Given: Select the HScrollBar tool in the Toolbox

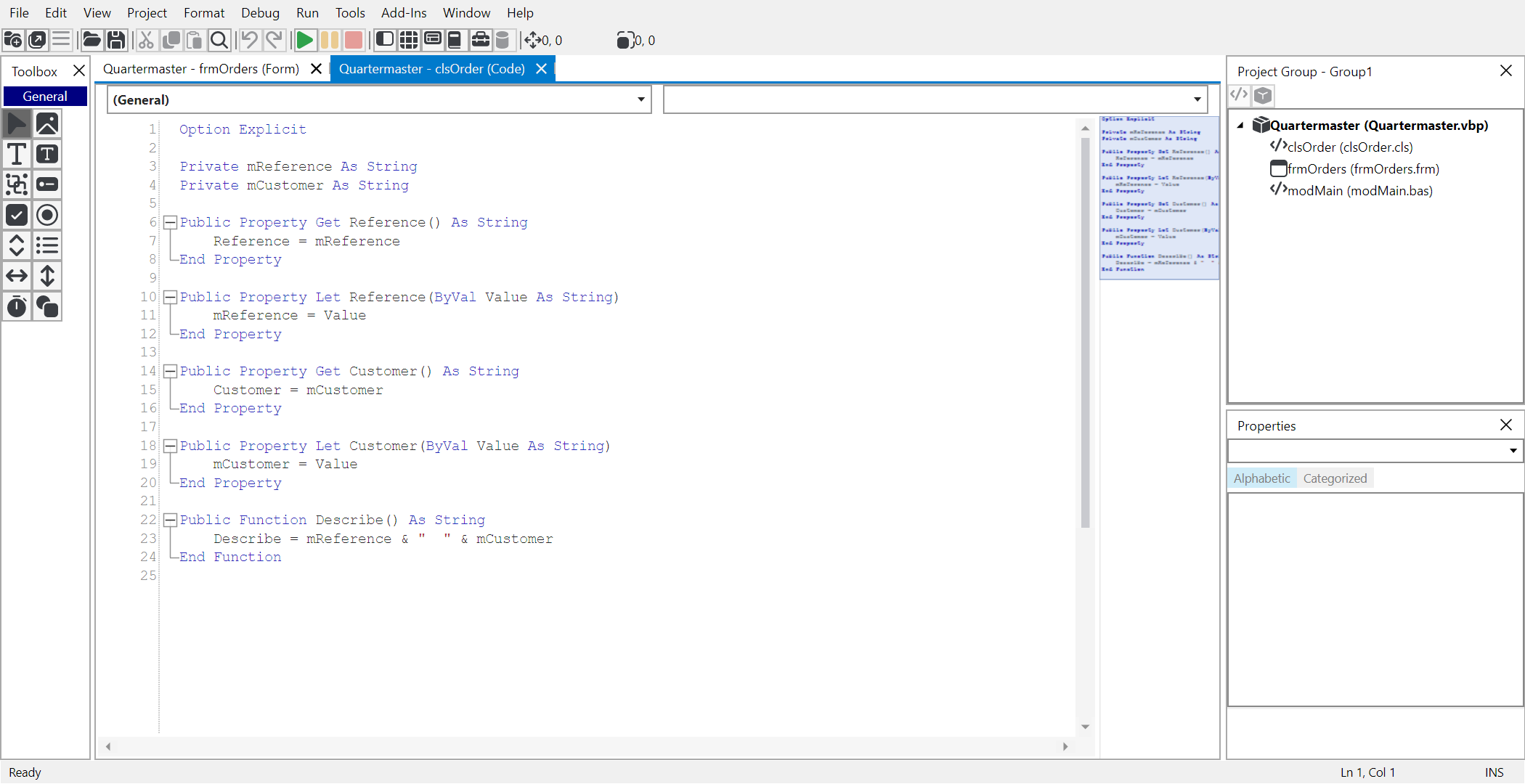Looking at the screenshot, I should pyautogui.click(x=17, y=277).
